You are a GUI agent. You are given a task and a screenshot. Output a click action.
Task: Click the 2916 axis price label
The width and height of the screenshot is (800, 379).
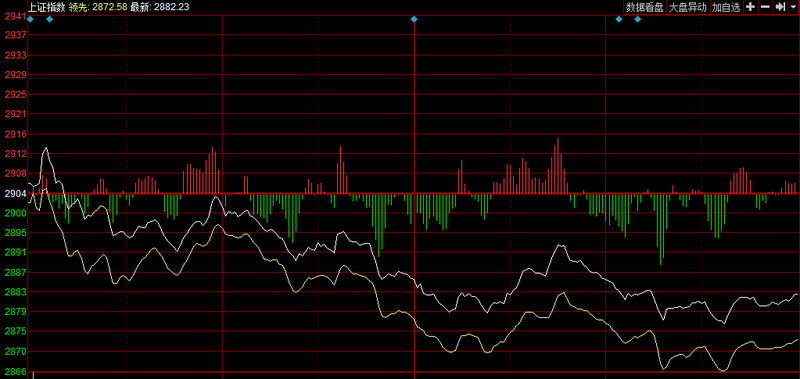tap(14, 134)
